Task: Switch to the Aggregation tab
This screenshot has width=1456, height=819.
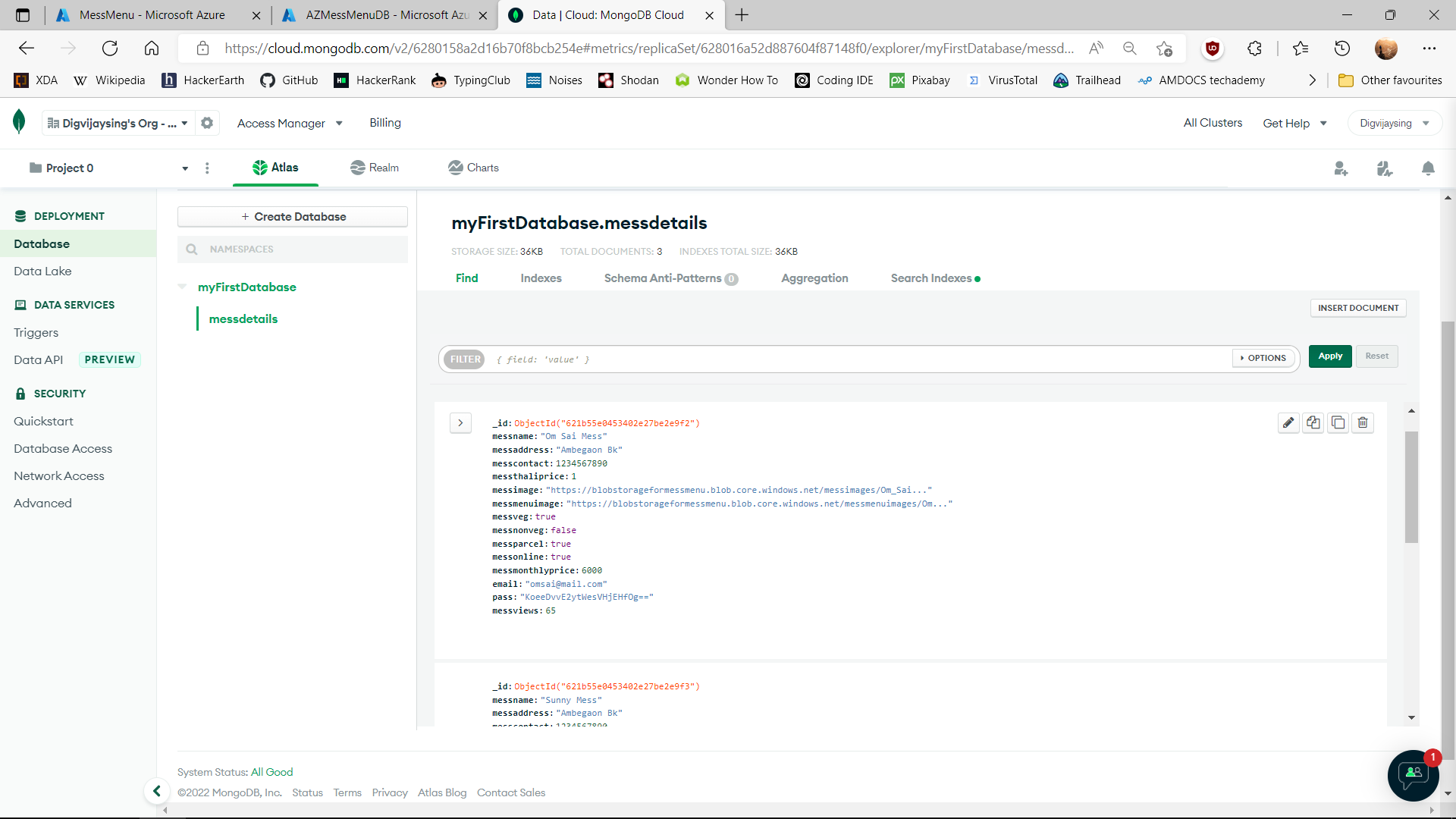Action: click(814, 278)
